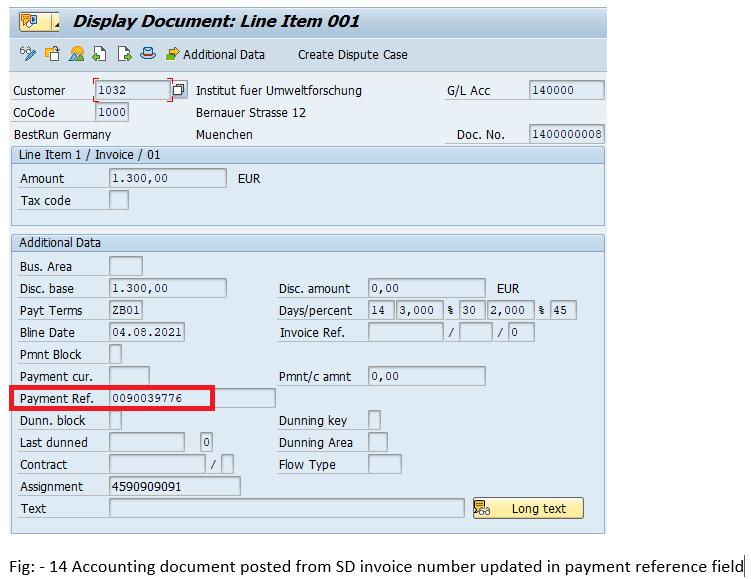Click the dunning level field showing 0

206,443
